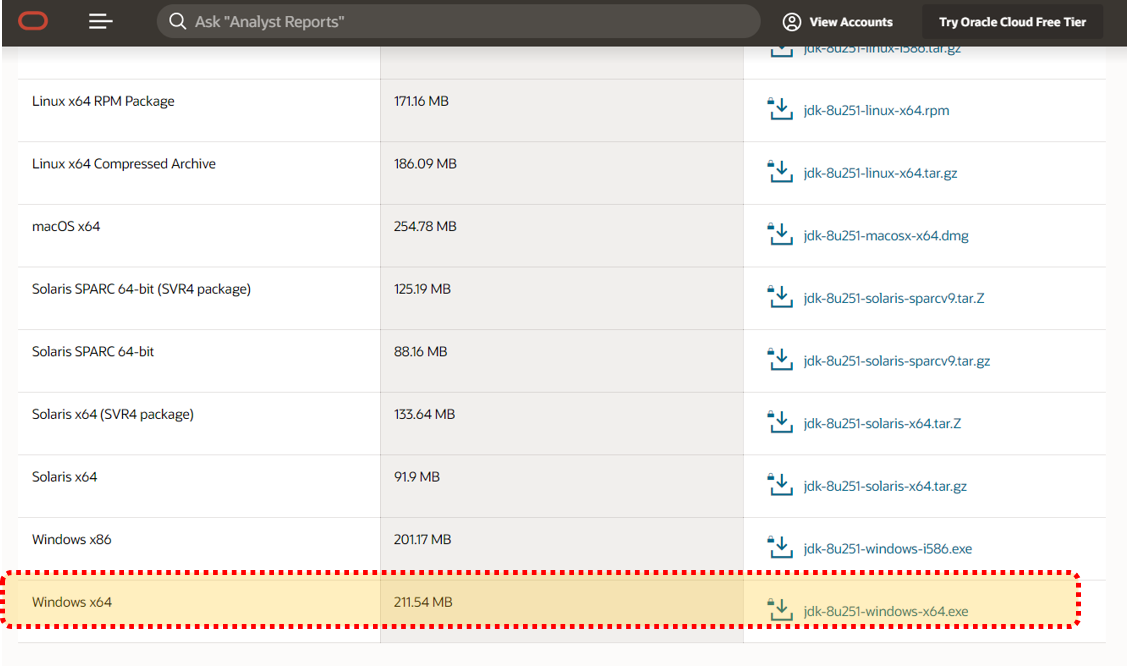This screenshot has height=666, width=1127.
Task: Select Solaris x64 (SVR4 package) label
Action: coord(113,415)
